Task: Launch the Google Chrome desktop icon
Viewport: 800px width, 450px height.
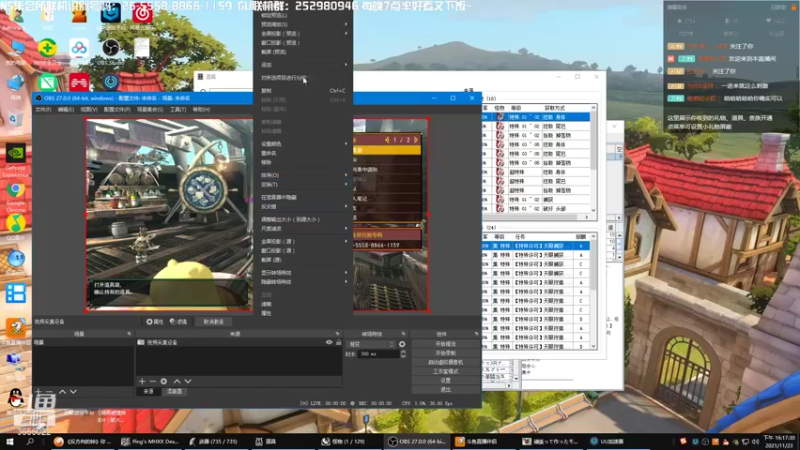Action: [16, 190]
